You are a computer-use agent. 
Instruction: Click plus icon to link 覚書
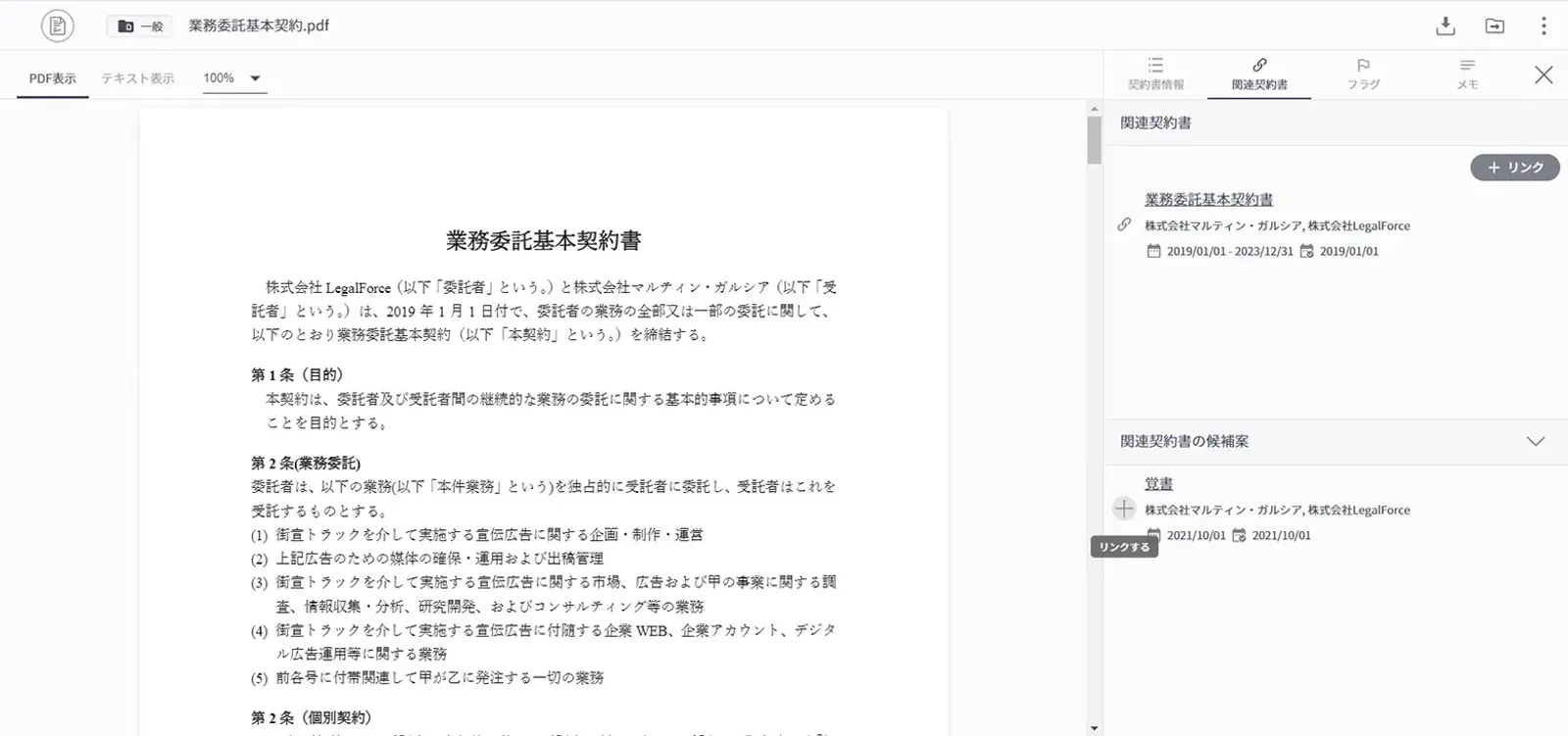(1124, 509)
